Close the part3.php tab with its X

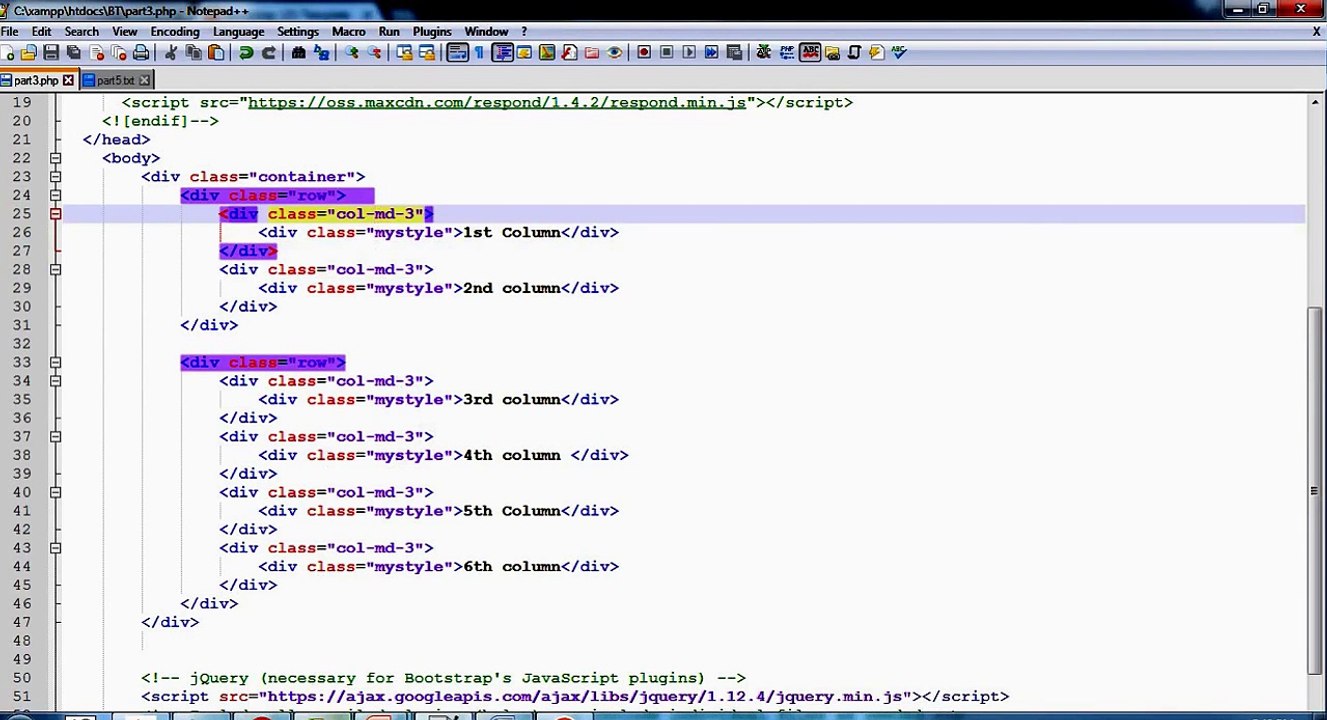[68, 80]
